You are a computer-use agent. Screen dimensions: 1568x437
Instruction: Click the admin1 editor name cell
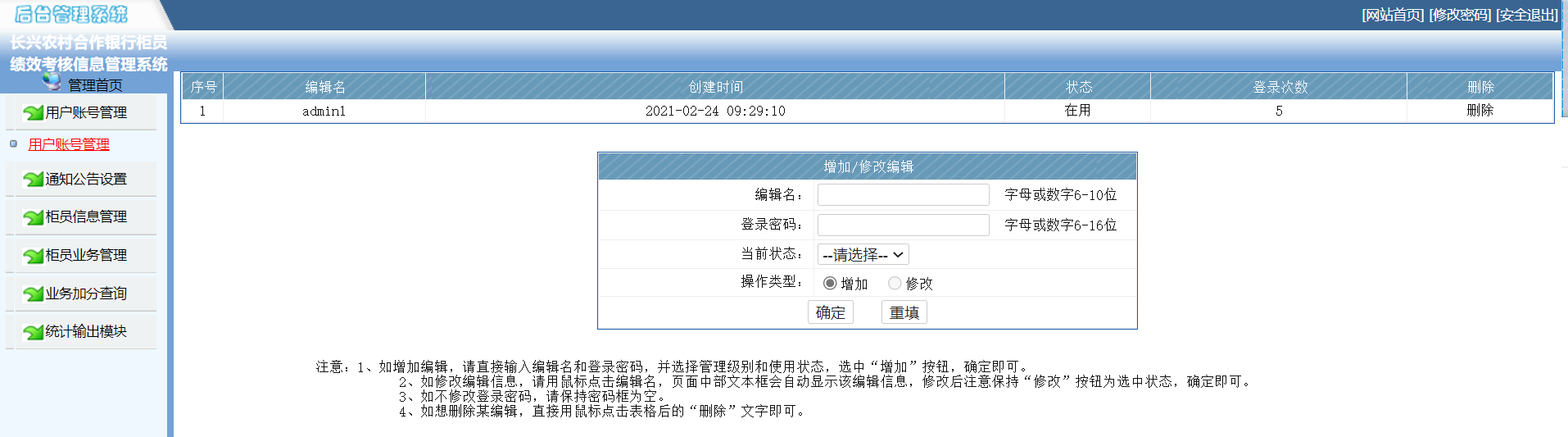tap(324, 111)
